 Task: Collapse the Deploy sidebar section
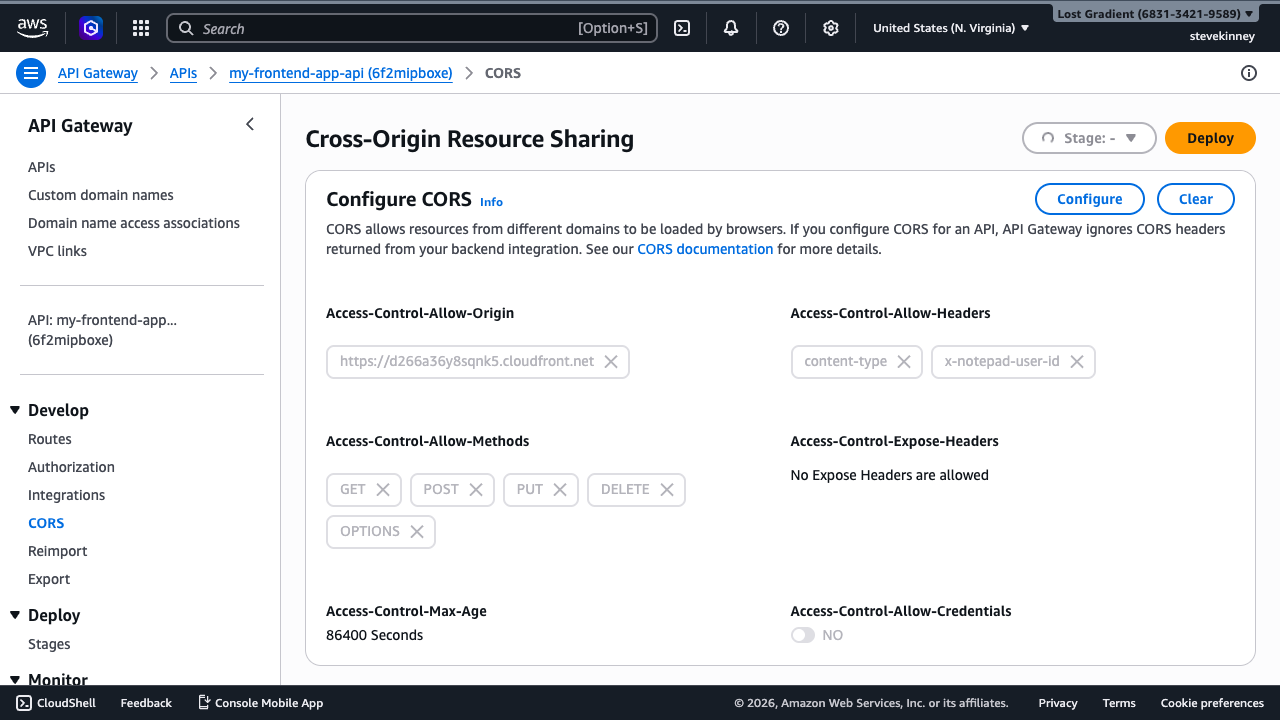[15, 615]
